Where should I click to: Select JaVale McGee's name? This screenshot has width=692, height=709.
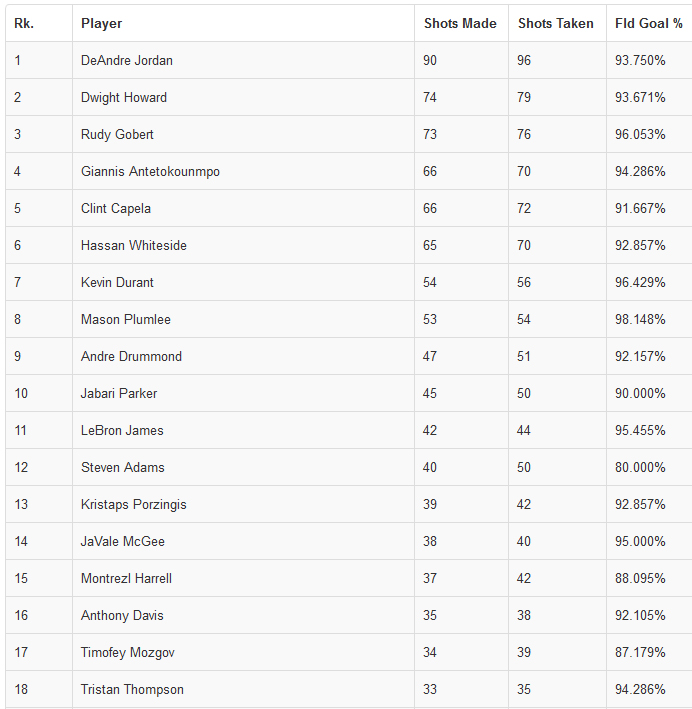(123, 541)
